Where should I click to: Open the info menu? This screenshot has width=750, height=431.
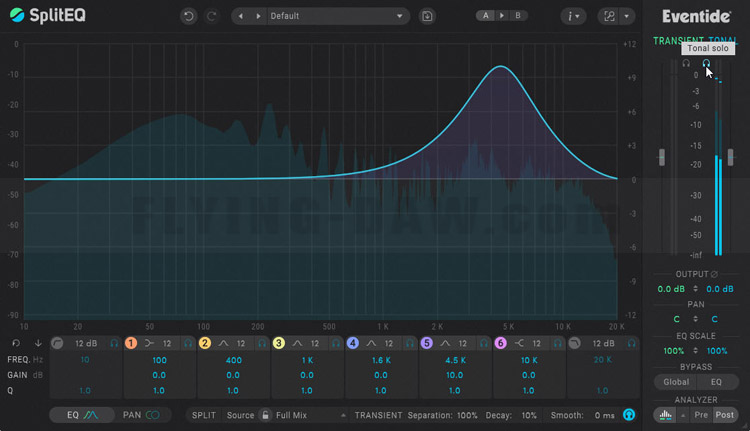pyautogui.click(x=573, y=16)
